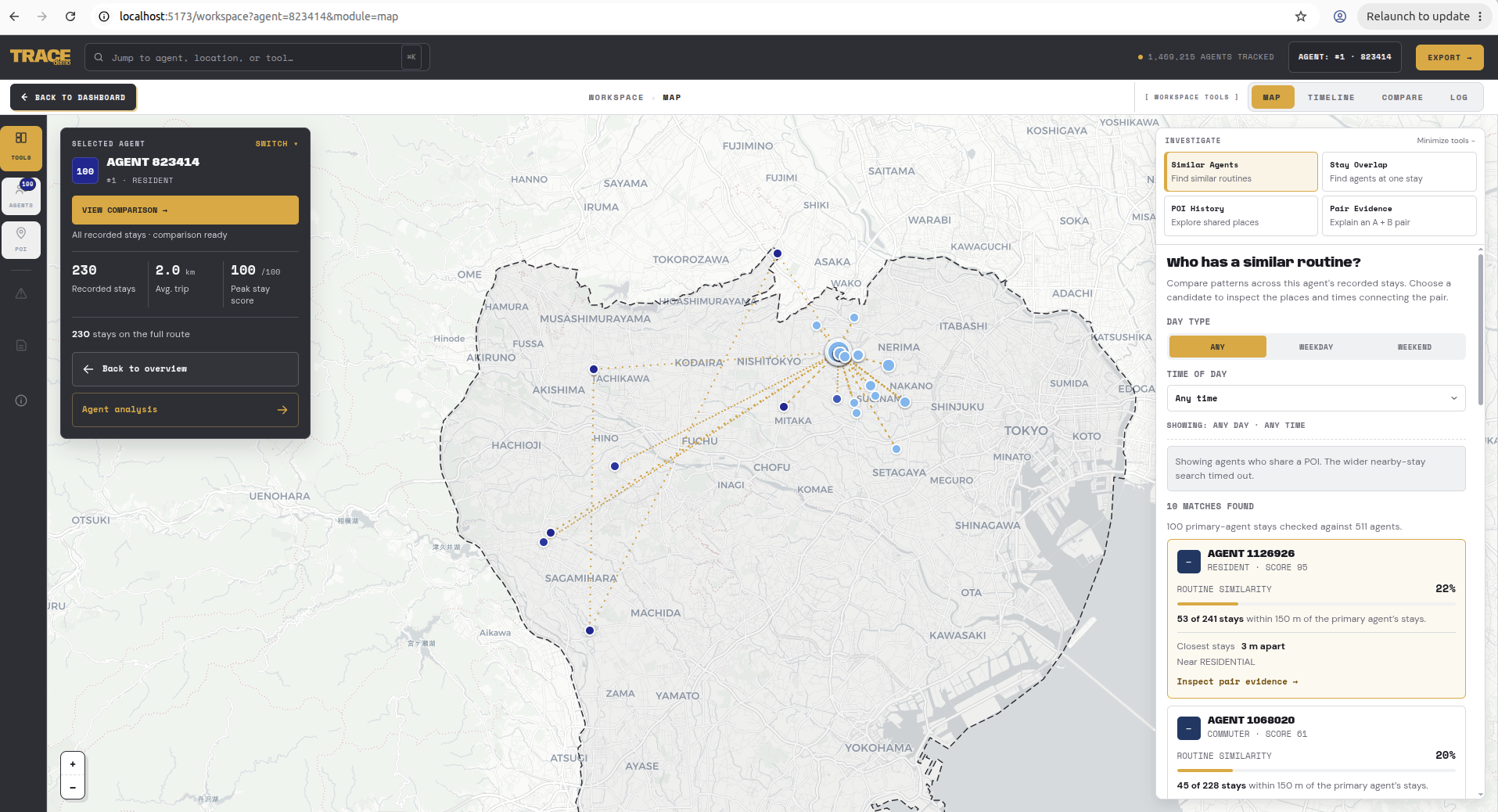Switch to the Compare tab

point(1402,97)
